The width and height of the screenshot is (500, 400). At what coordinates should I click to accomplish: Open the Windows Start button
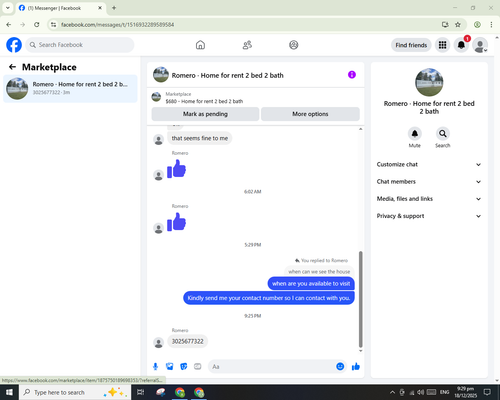point(9,392)
